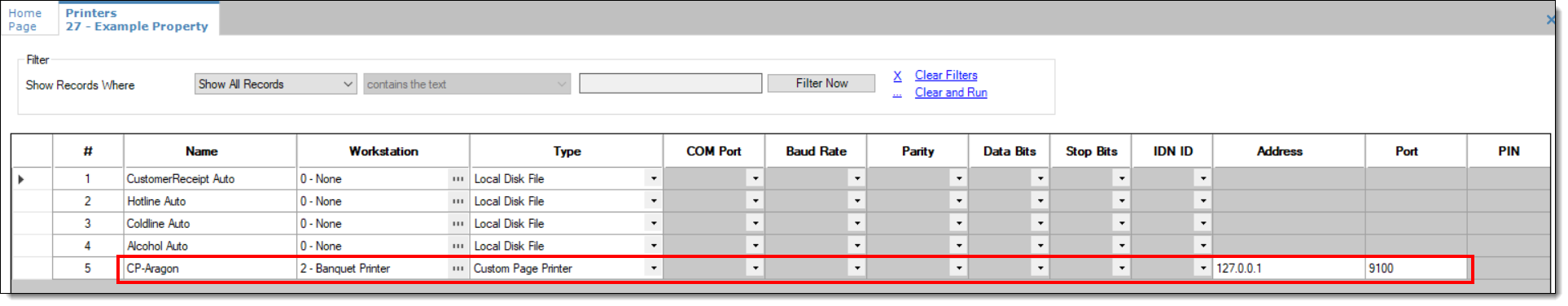Select the Alcohol Auto name cell

click(210, 246)
